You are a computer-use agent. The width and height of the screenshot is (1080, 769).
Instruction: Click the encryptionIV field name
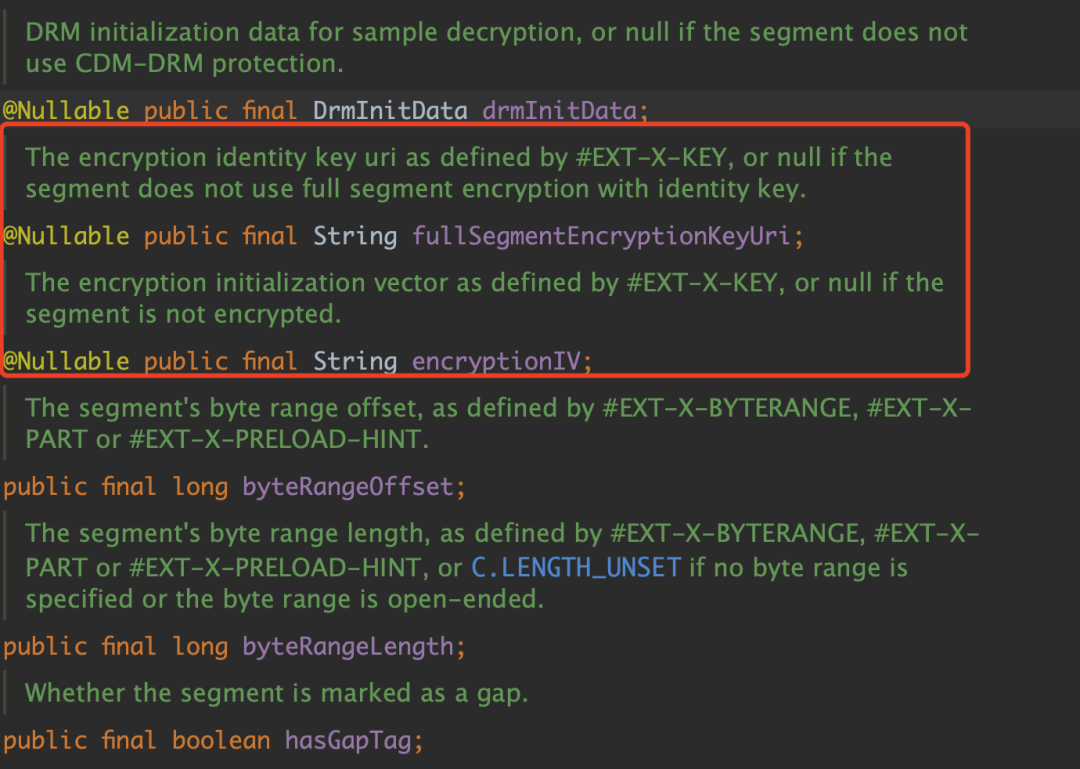click(x=497, y=362)
